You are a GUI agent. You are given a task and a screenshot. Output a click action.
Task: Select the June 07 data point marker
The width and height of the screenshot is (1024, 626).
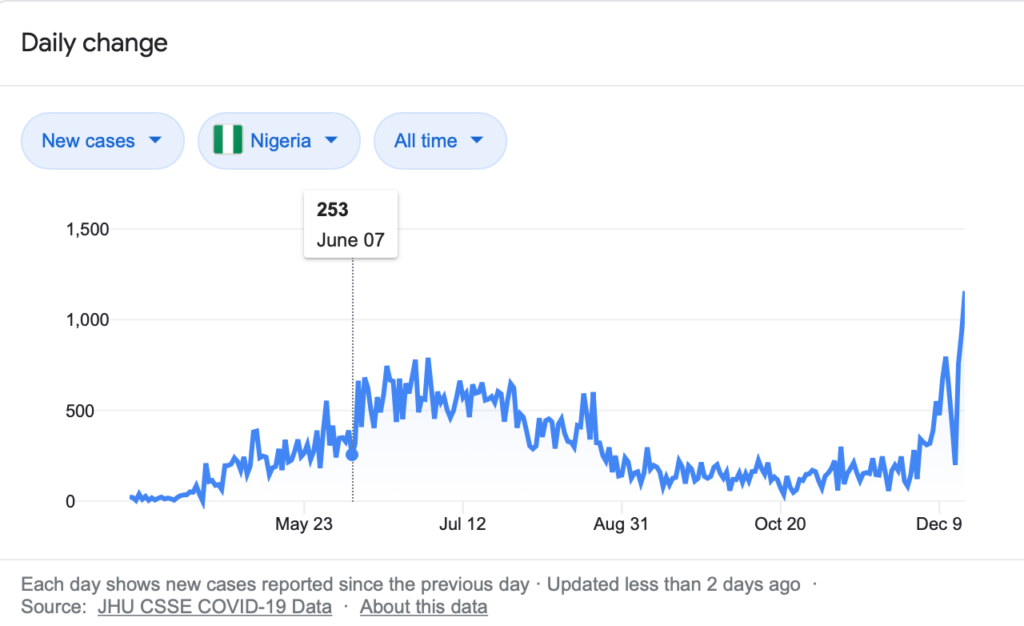[x=352, y=455]
